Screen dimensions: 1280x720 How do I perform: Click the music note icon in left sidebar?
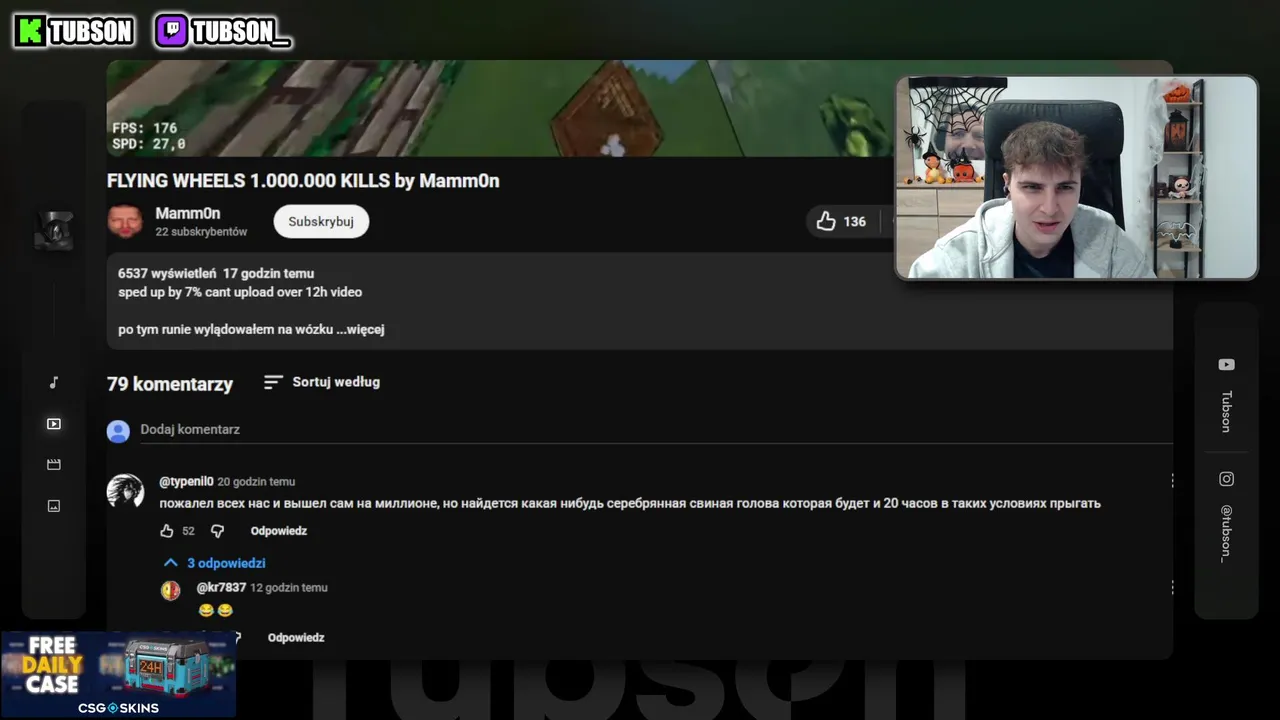pos(54,383)
